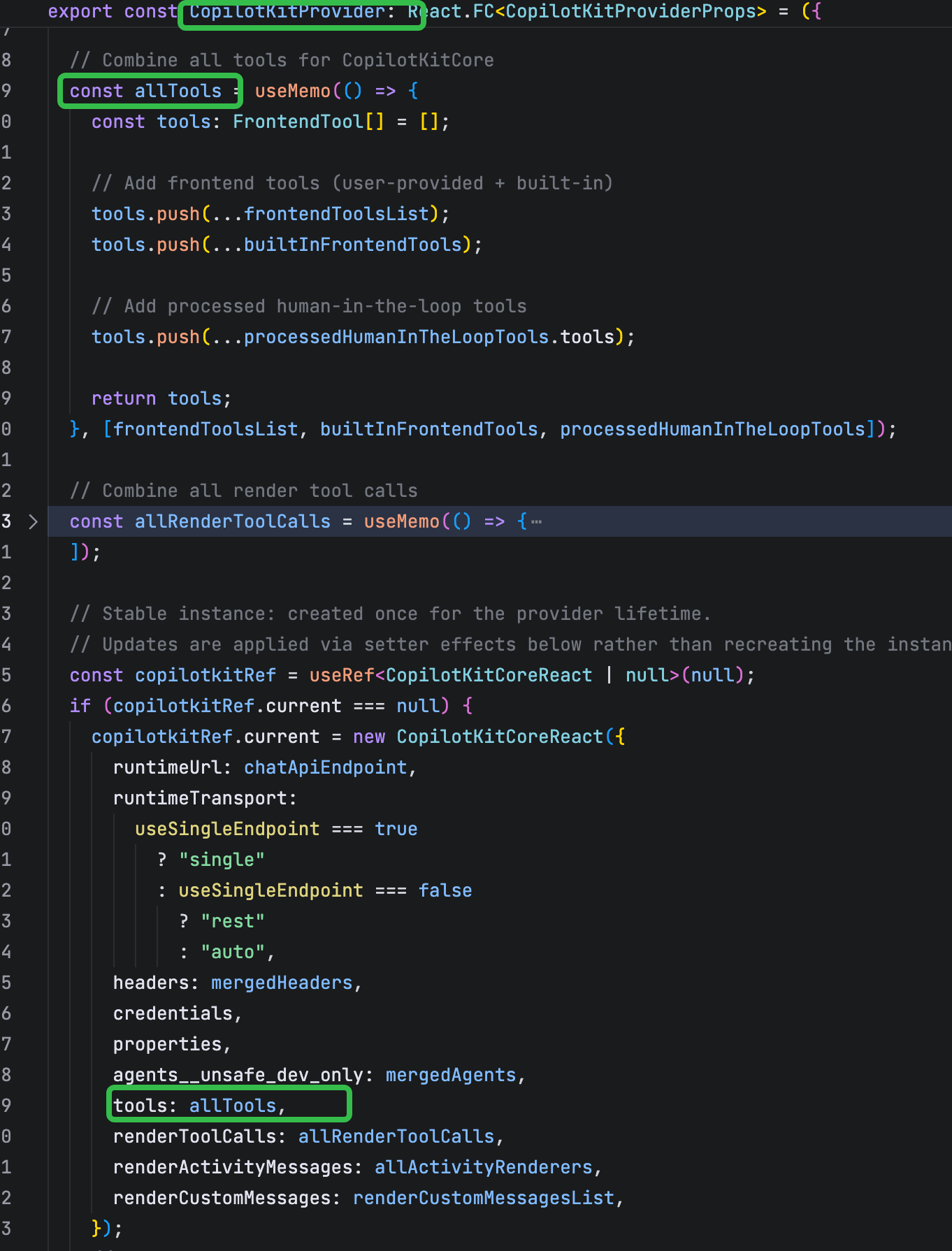Click copilotkitRef.current in the if condition
The height and width of the screenshot is (1251, 952).
coord(227,706)
